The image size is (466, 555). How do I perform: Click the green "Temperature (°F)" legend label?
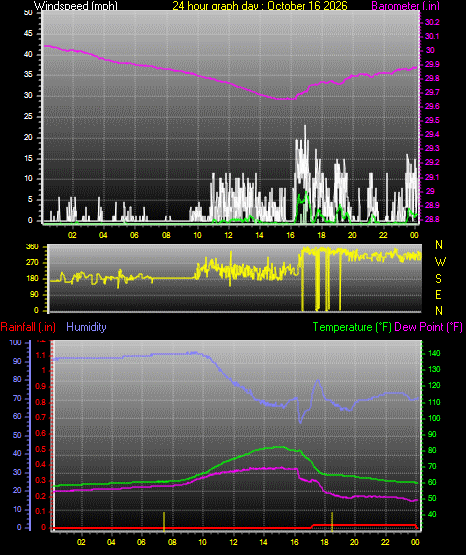[x=352, y=327]
